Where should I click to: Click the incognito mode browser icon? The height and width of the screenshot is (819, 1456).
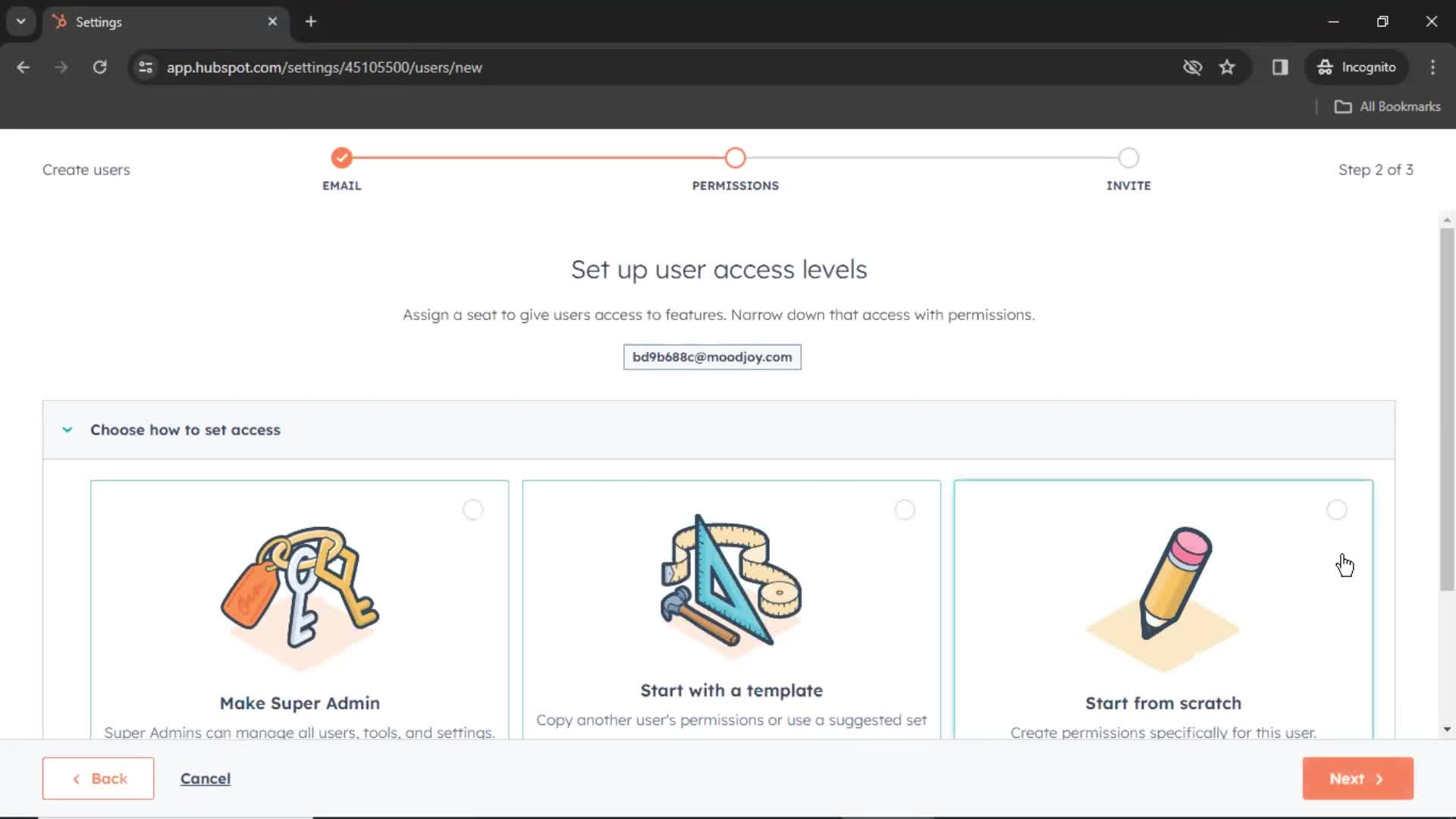click(x=1325, y=67)
